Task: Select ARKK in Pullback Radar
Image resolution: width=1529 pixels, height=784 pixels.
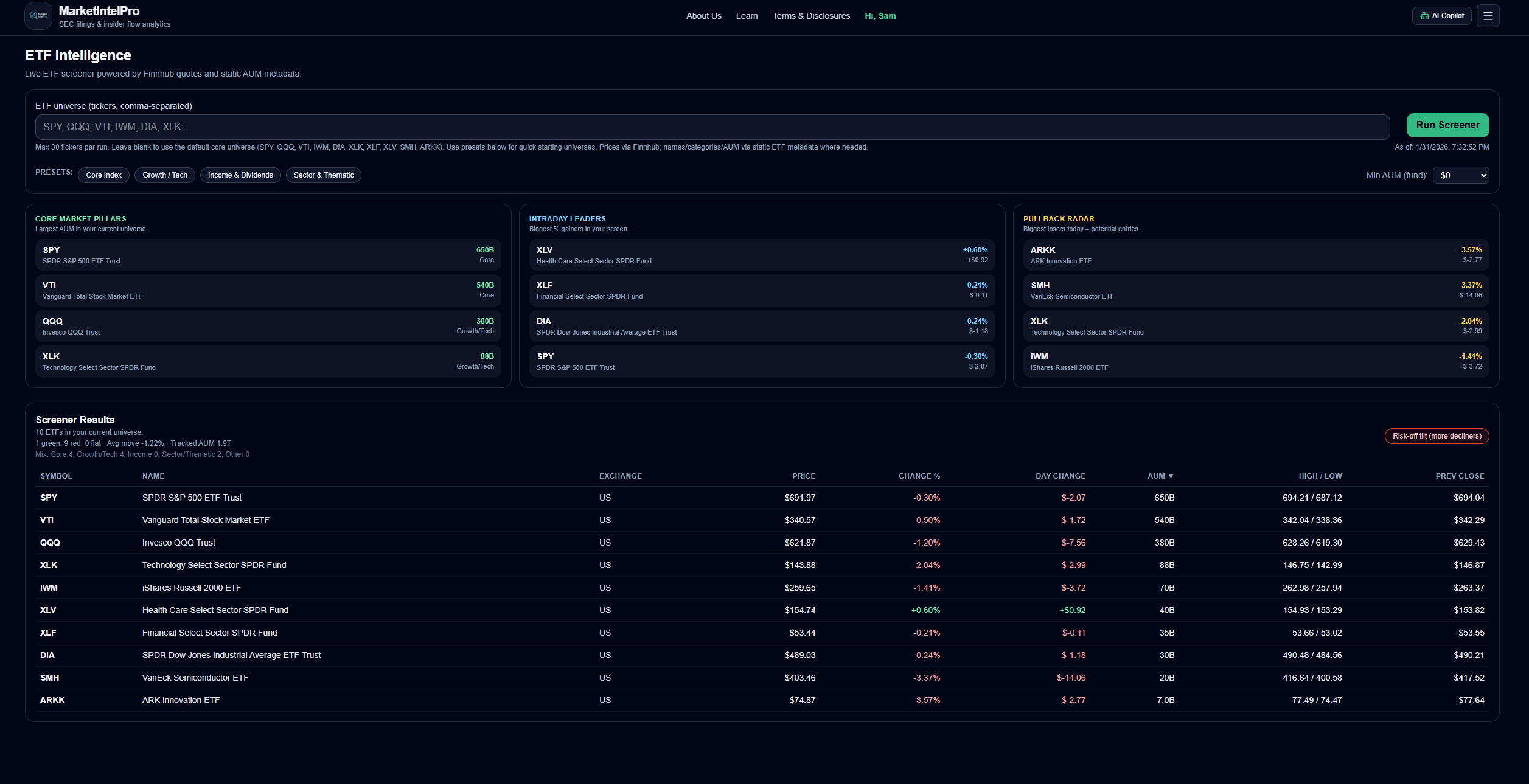Action: coord(1255,254)
